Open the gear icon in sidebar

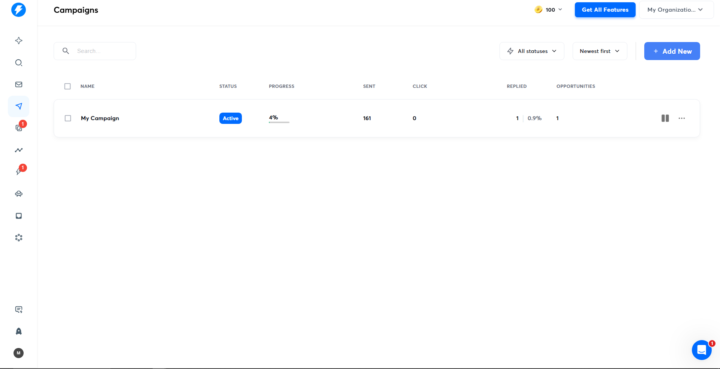(18, 238)
